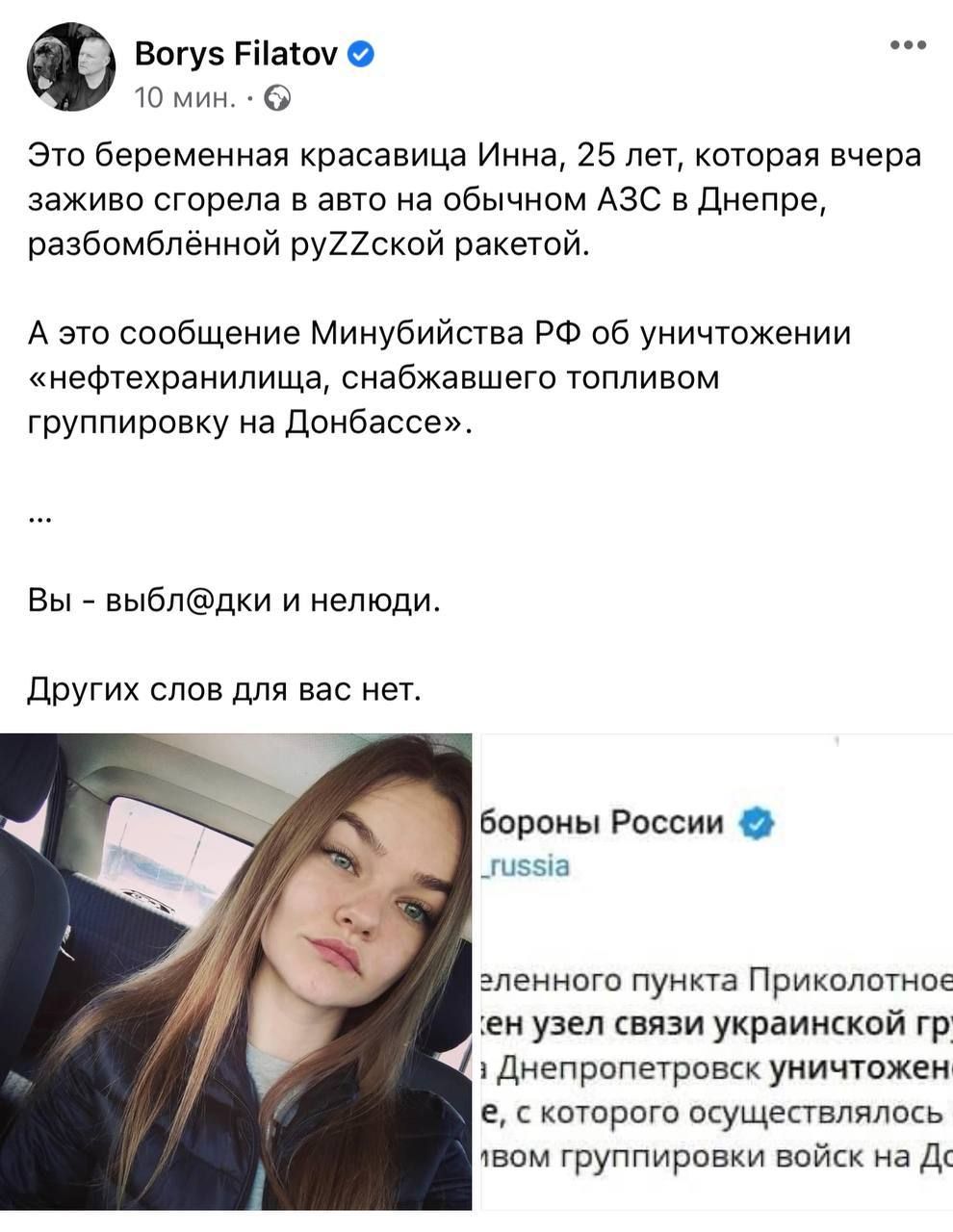Image resolution: width=953 pixels, height=1232 pixels.
Task: Click the line "Других слов для вас нет."
Action: [x=224, y=689]
